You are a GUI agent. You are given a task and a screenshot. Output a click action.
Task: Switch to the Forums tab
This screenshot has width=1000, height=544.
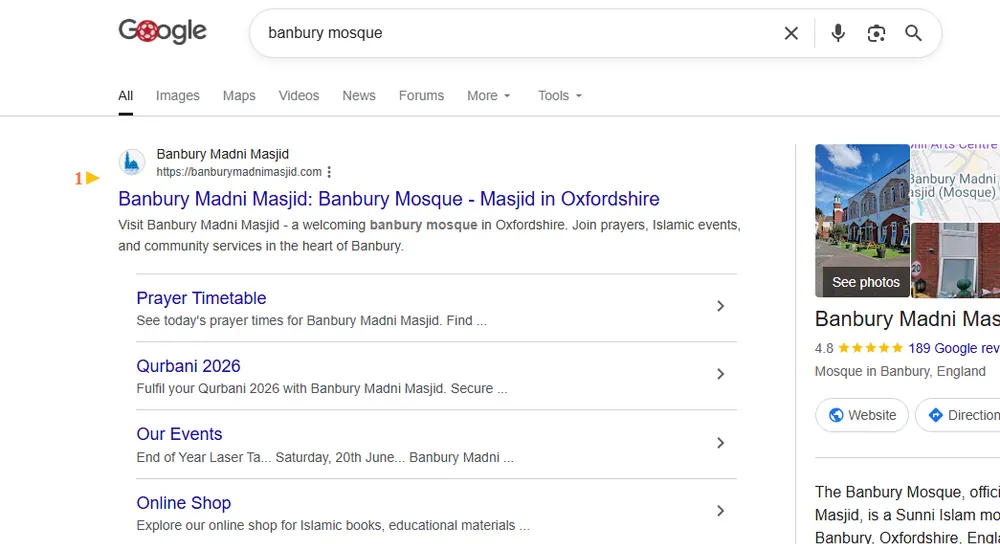click(421, 96)
